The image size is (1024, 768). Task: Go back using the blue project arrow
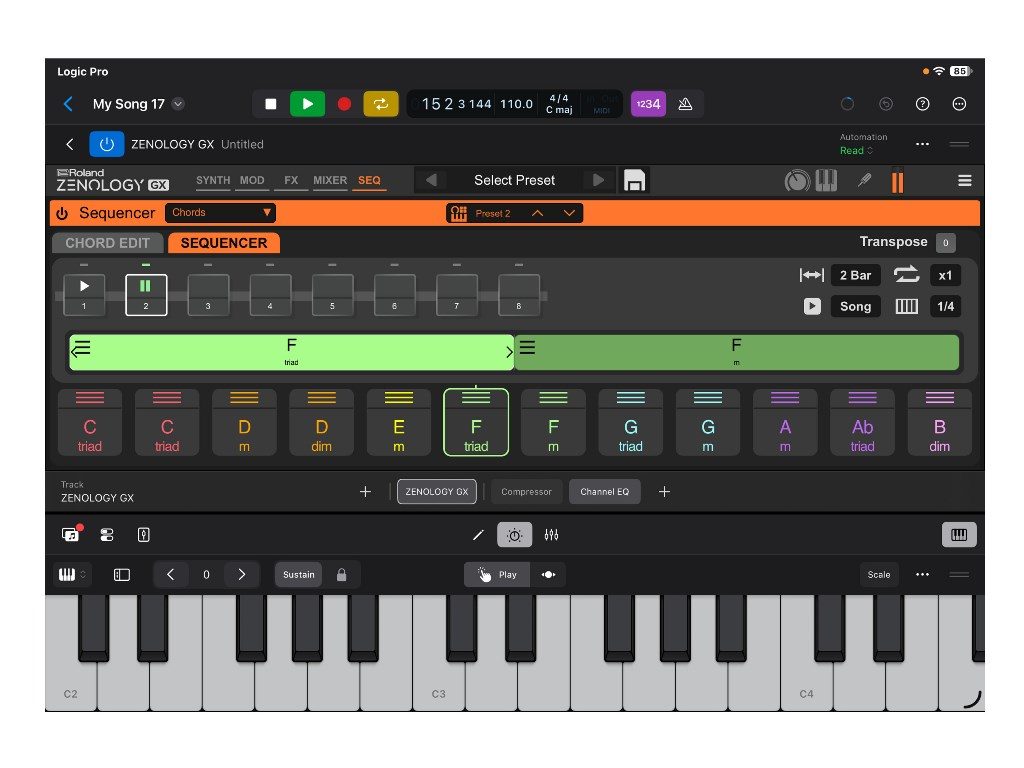(68, 104)
